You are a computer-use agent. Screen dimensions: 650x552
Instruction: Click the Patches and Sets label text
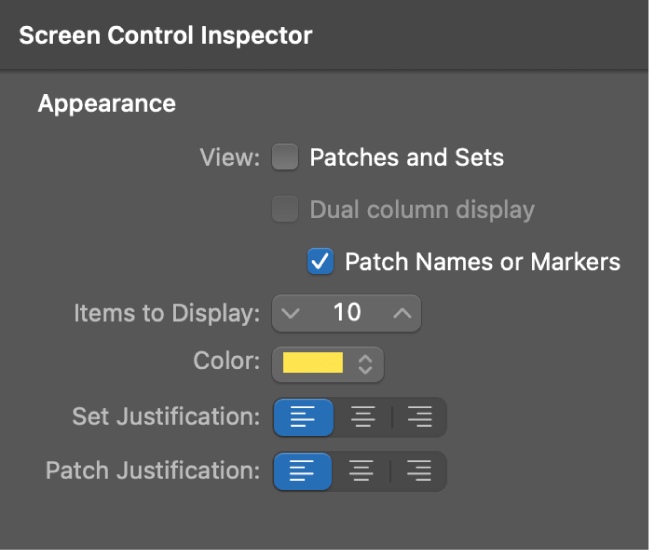pos(407,157)
